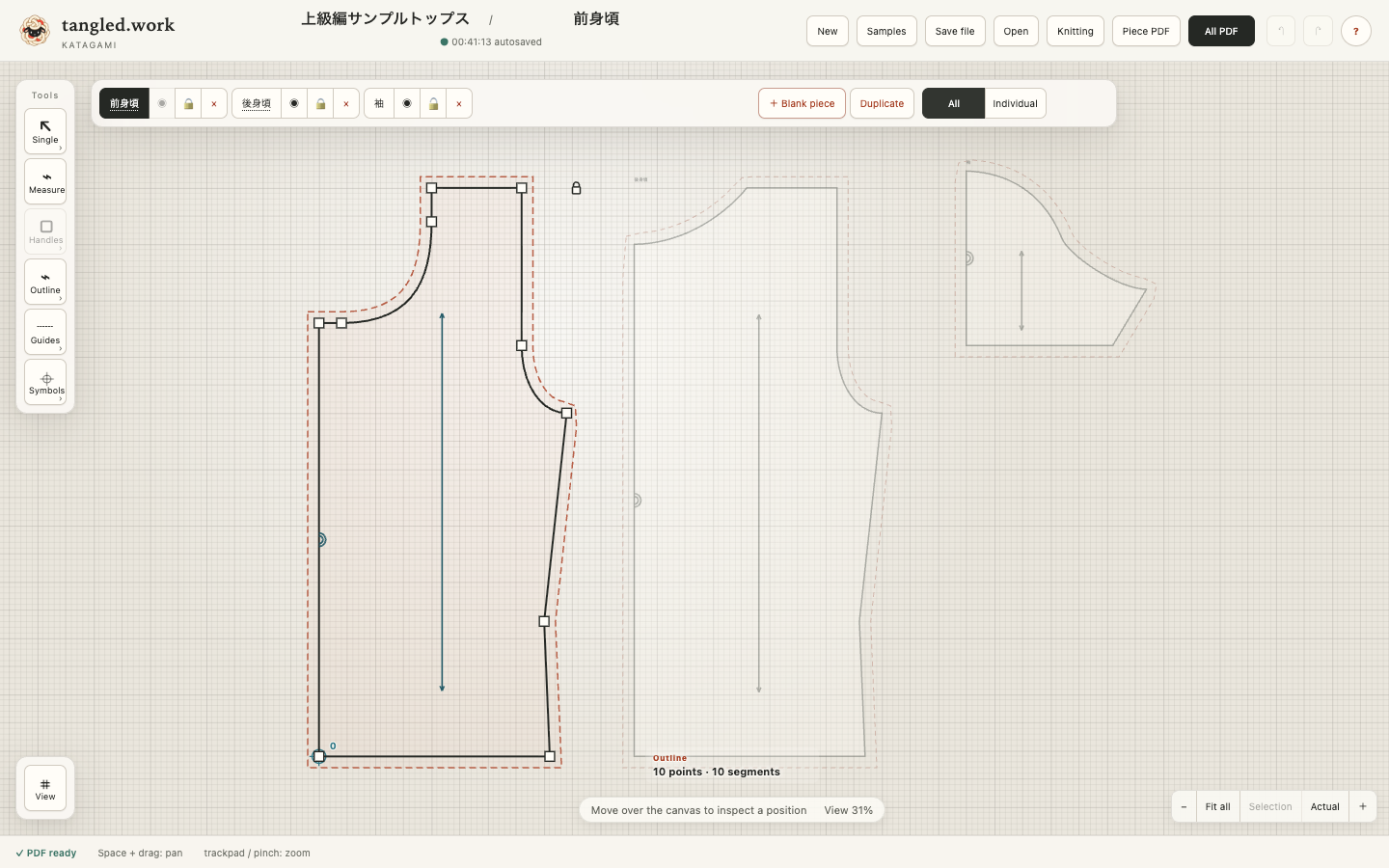Screen dimensions: 1389x868
Task: Delete the 後身頃 piece with its x
Action: [346, 103]
